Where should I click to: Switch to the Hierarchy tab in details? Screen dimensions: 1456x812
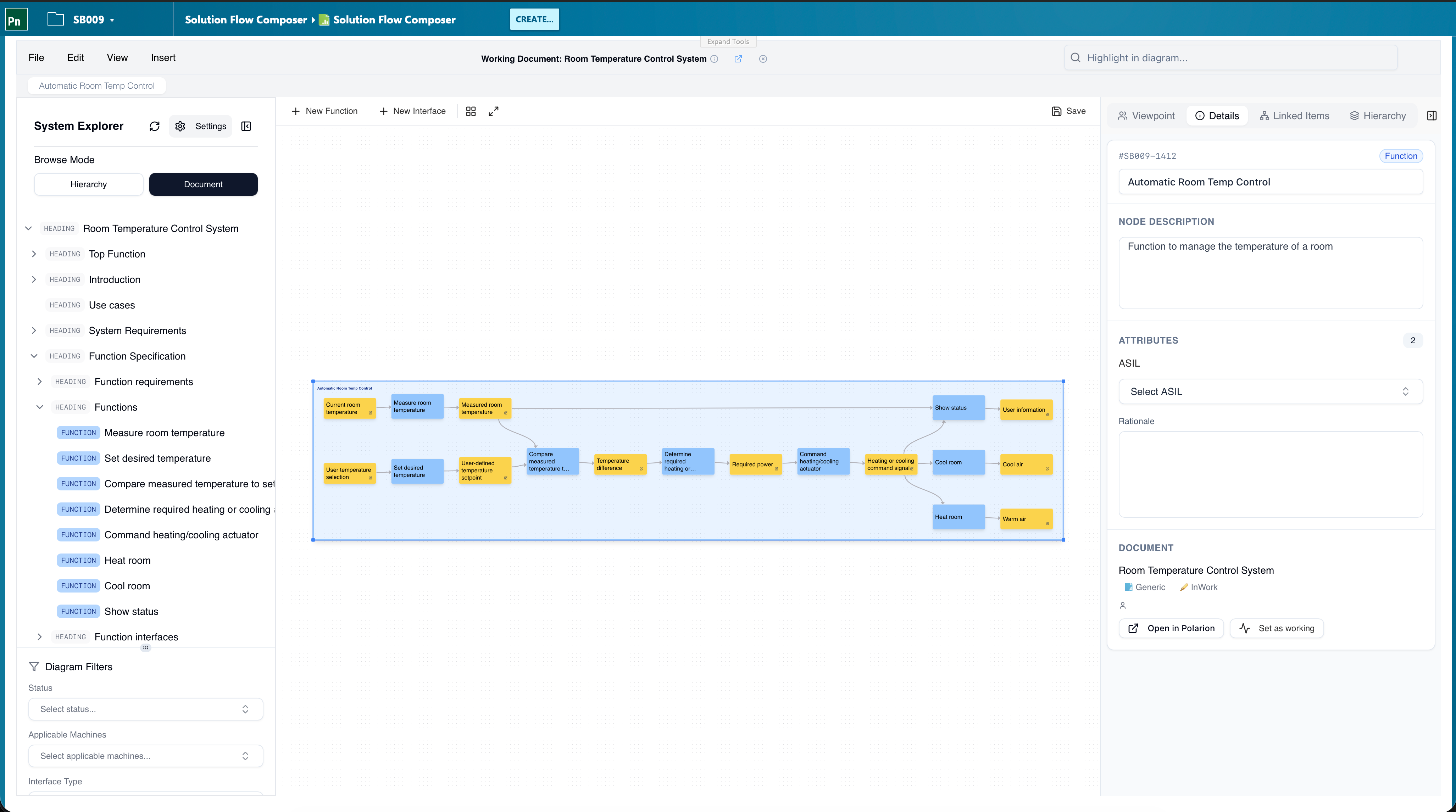click(1378, 116)
